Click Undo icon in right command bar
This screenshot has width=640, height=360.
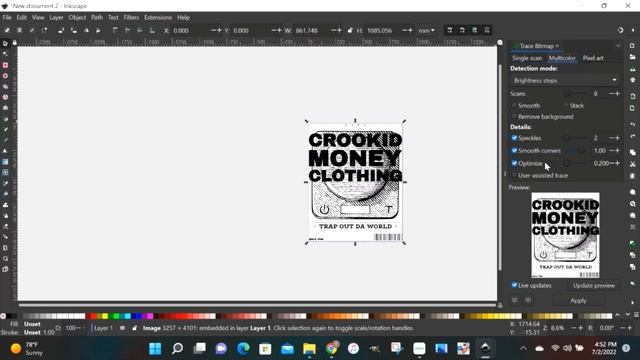(632, 124)
